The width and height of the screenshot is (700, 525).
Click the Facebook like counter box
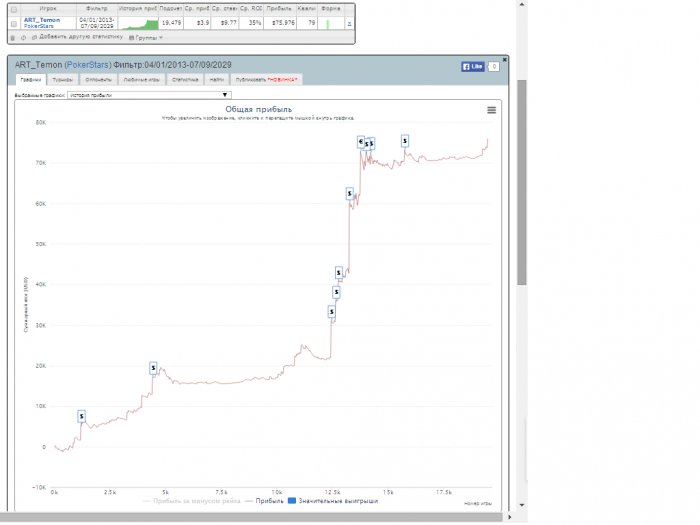point(493,67)
